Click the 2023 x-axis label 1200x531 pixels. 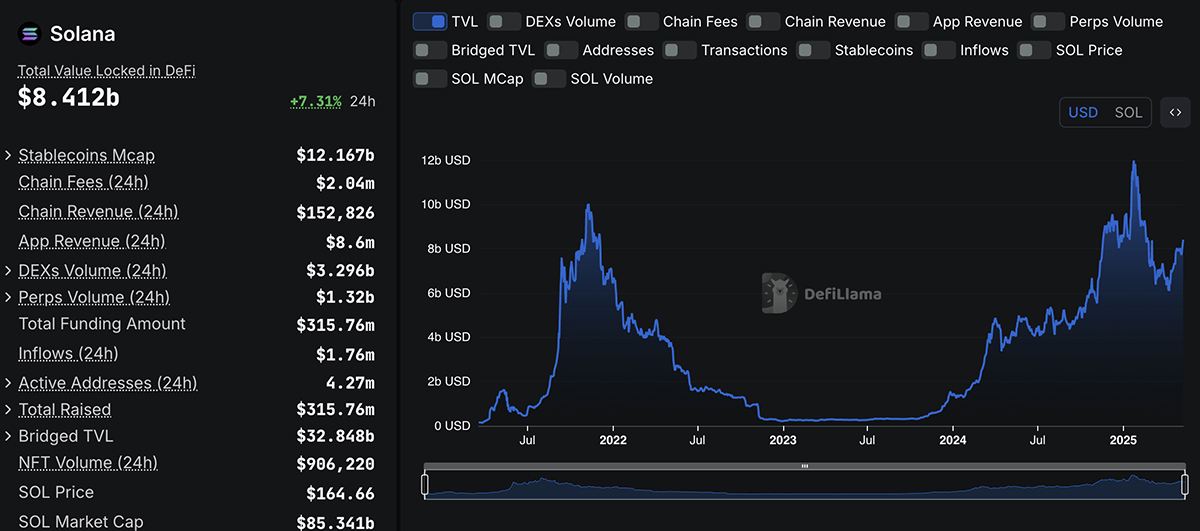pyautogui.click(x=782, y=439)
